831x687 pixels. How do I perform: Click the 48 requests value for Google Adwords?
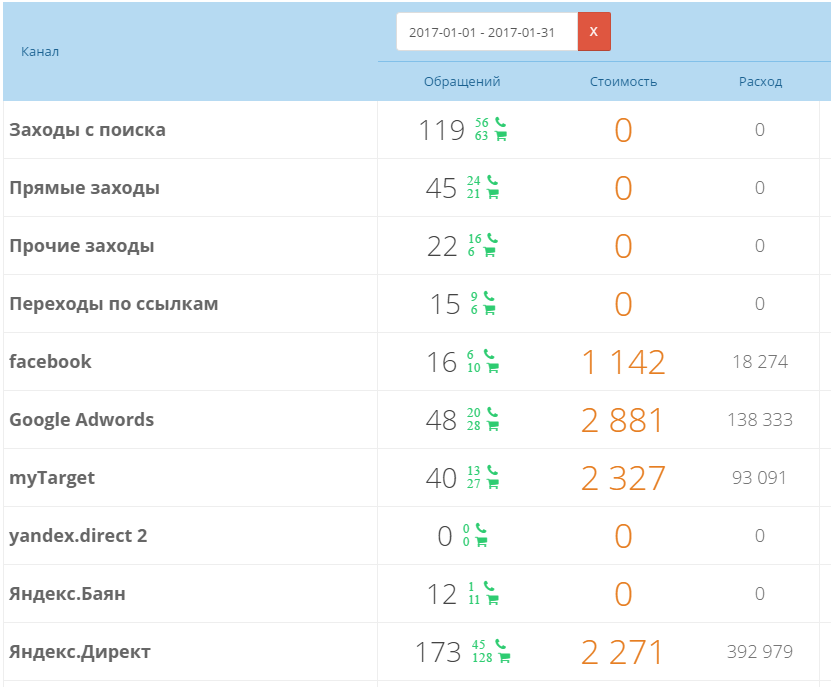point(441,420)
